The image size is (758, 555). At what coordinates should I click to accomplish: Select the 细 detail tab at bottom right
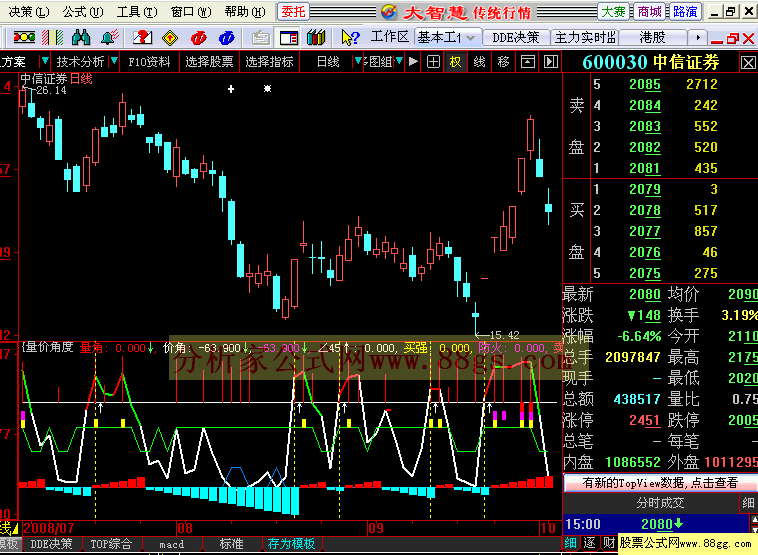click(571, 543)
